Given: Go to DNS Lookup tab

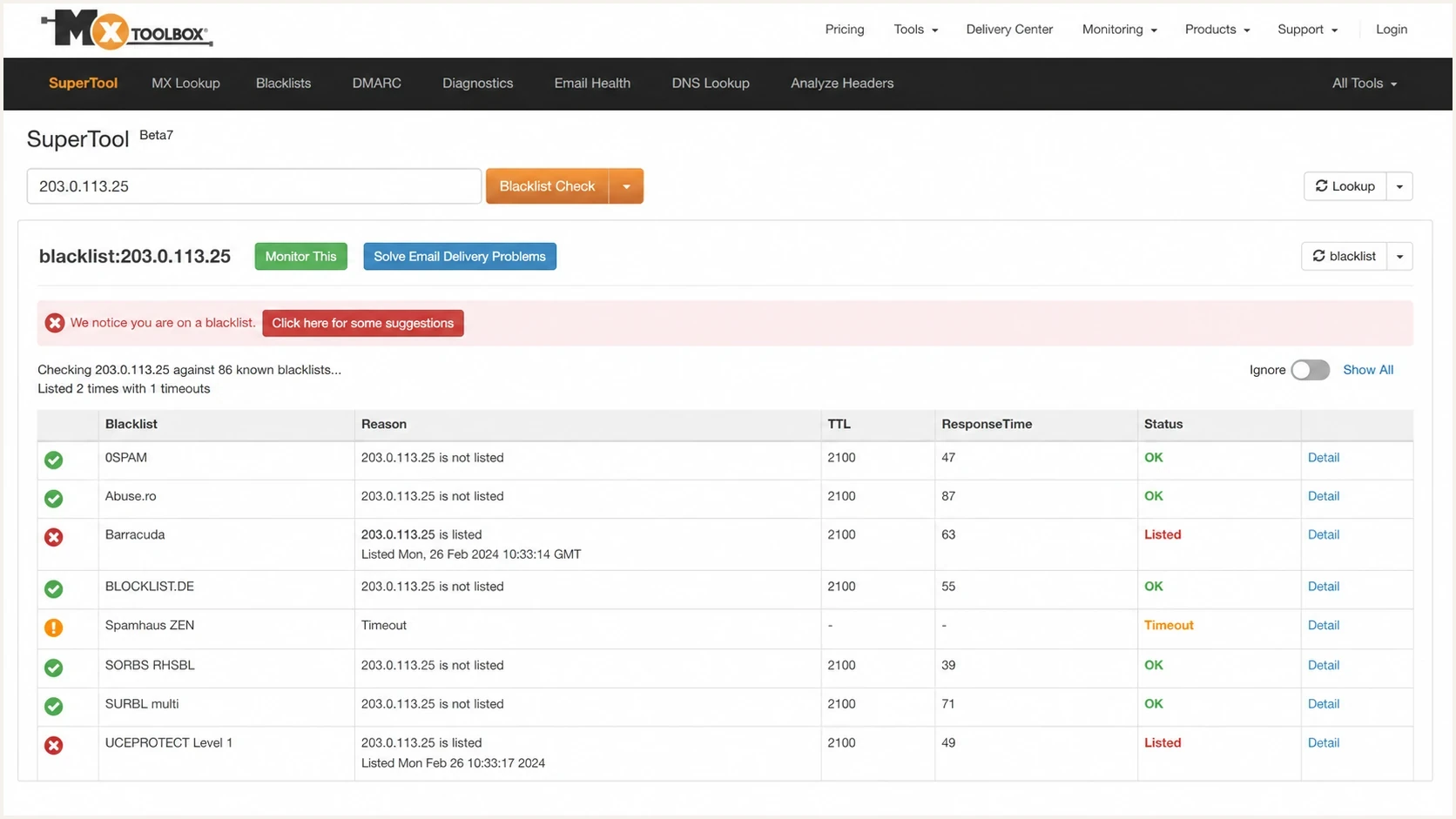Looking at the screenshot, I should [711, 84].
